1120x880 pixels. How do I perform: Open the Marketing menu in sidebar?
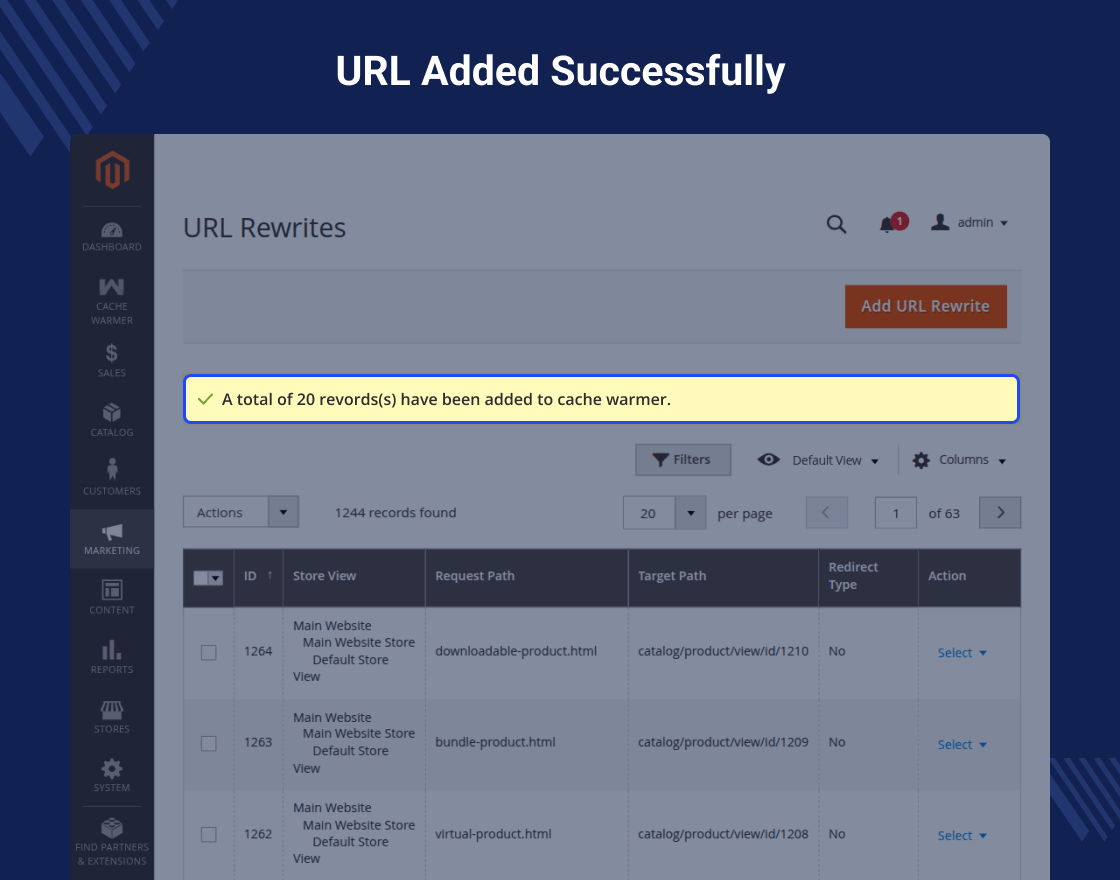[112, 539]
